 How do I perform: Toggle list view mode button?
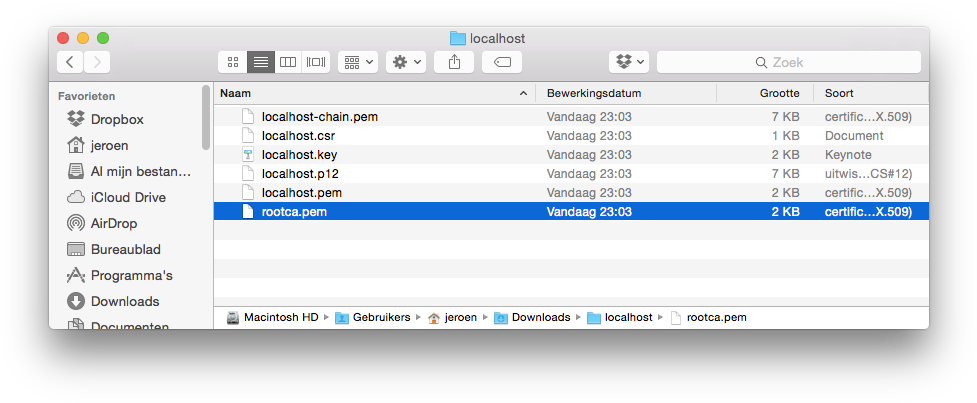[x=261, y=62]
